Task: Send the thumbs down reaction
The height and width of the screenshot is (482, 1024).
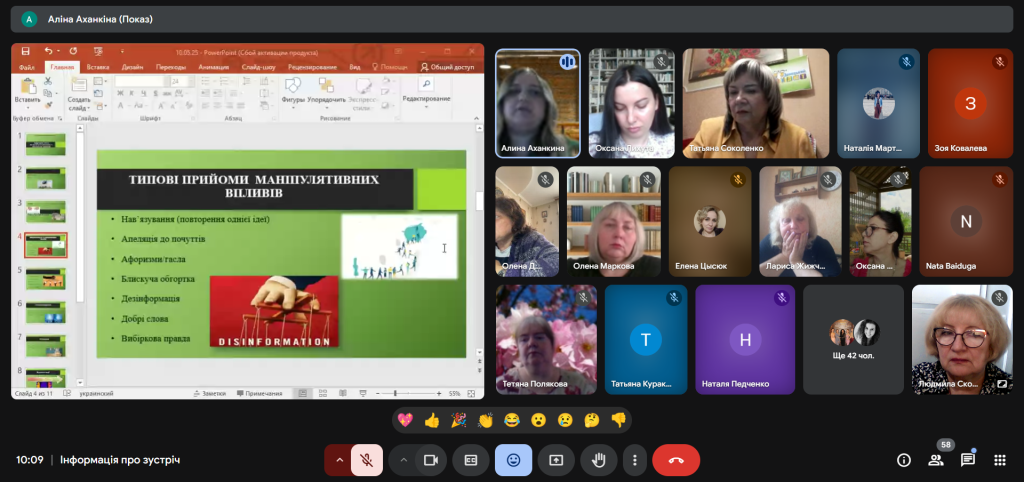Action: [x=618, y=420]
